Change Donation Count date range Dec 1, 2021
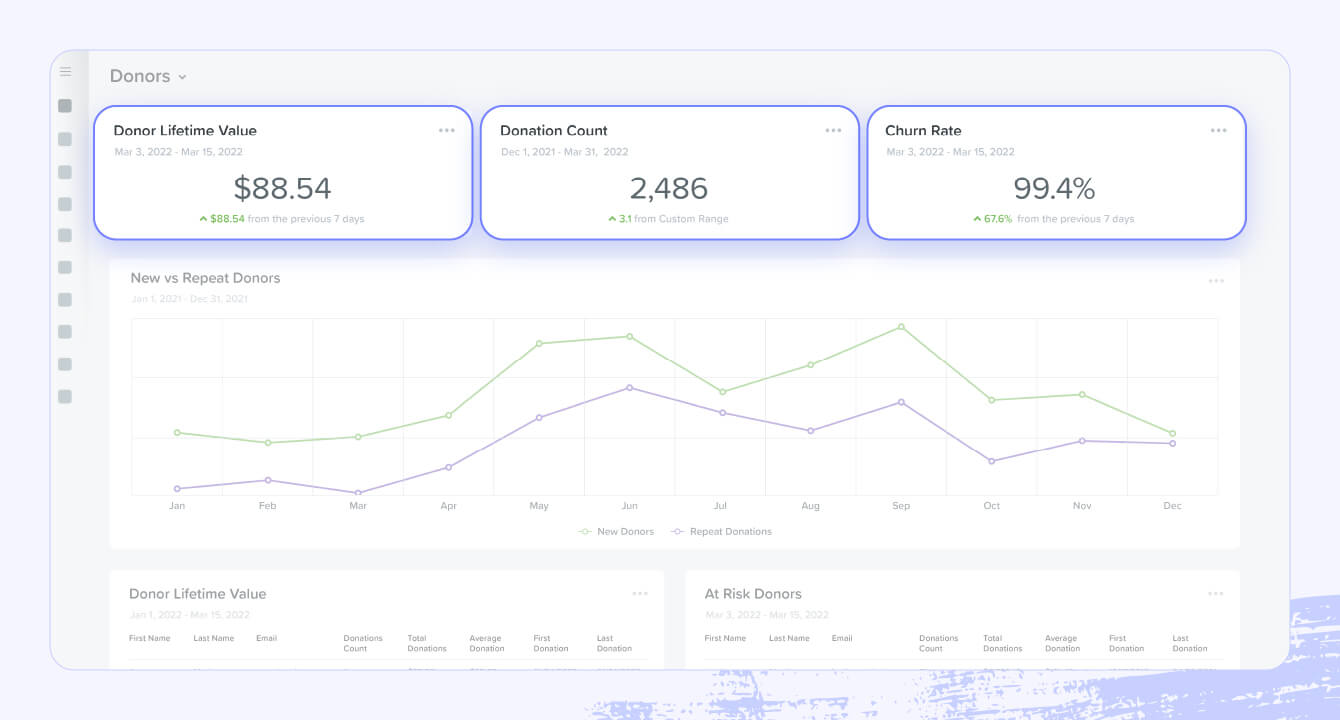The height and width of the screenshot is (720, 1340). 564,152
